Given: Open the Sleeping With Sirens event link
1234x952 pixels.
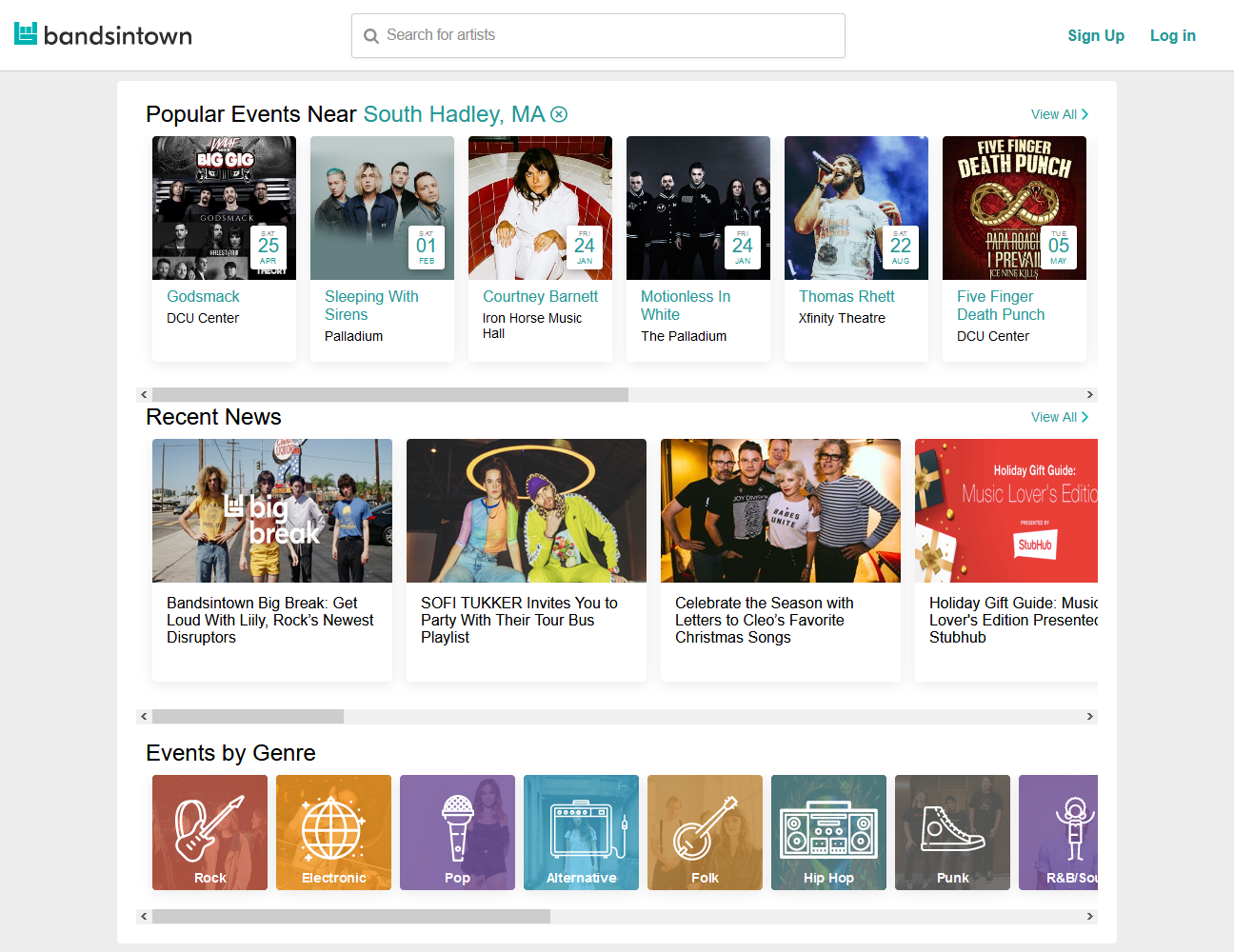Looking at the screenshot, I should coord(371,306).
